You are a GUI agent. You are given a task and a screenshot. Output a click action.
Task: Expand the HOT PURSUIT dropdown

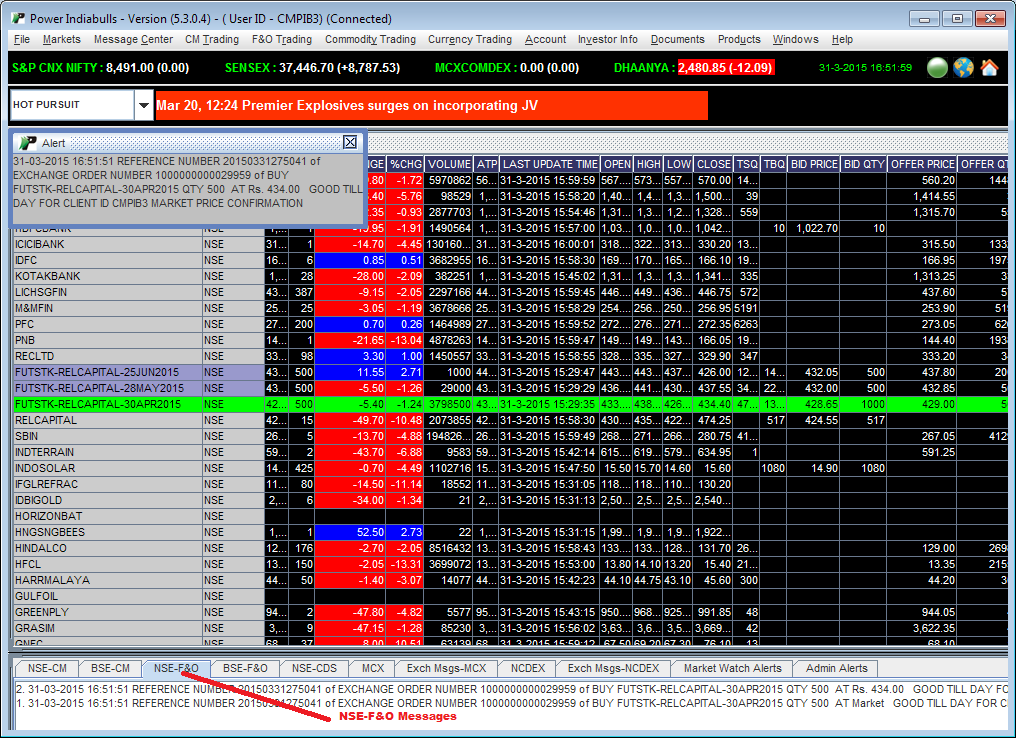click(x=144, y=105)
